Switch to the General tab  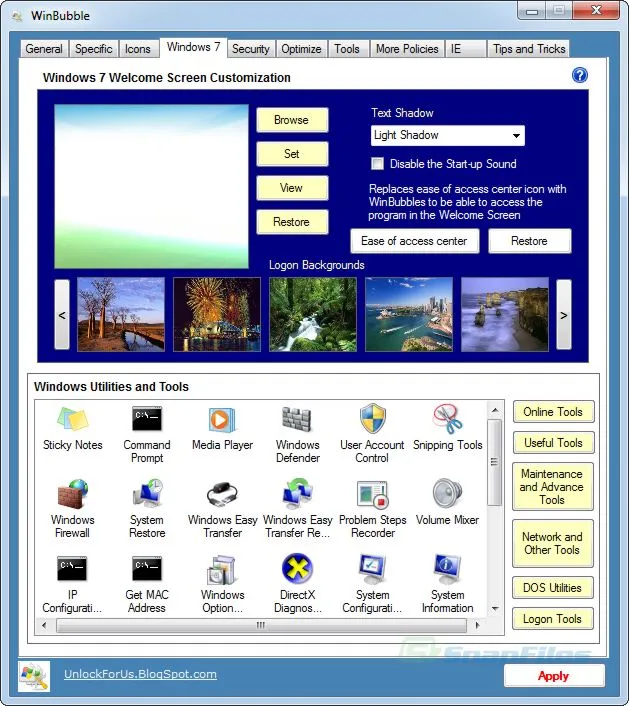pyautogui.click(x=44, y=49)
